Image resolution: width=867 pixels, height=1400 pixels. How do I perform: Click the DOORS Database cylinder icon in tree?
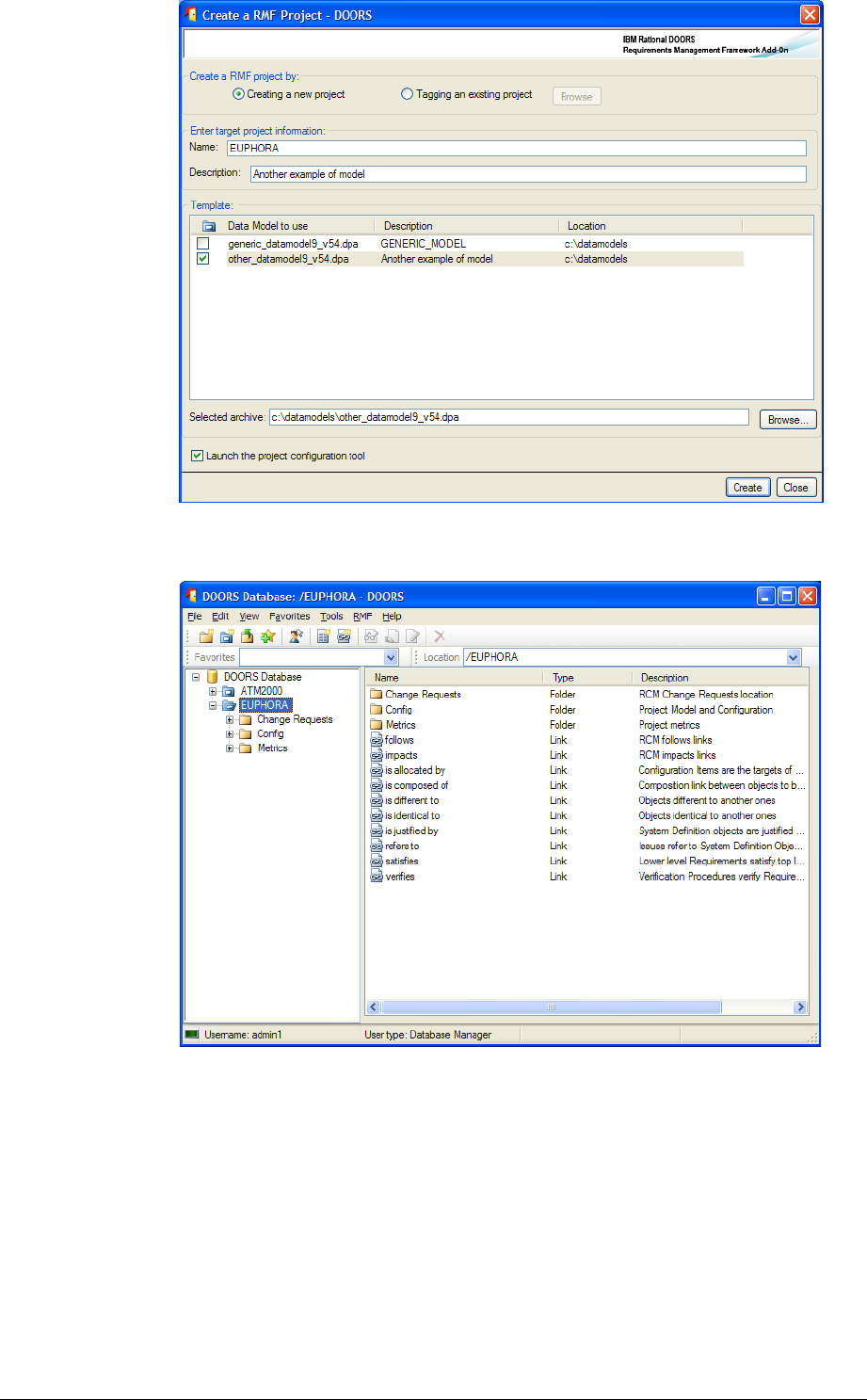point(213,677)
